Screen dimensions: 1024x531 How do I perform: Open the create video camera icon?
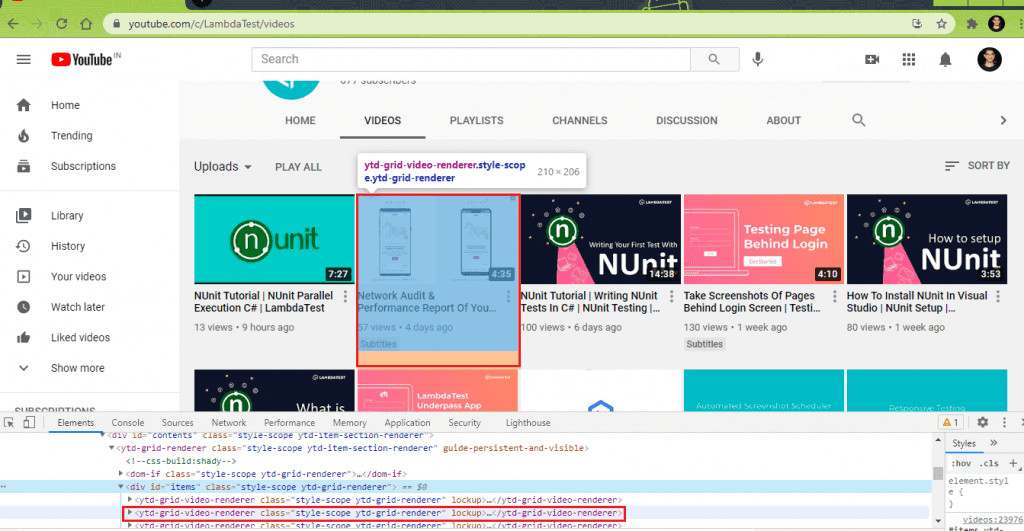coord(871,60)
